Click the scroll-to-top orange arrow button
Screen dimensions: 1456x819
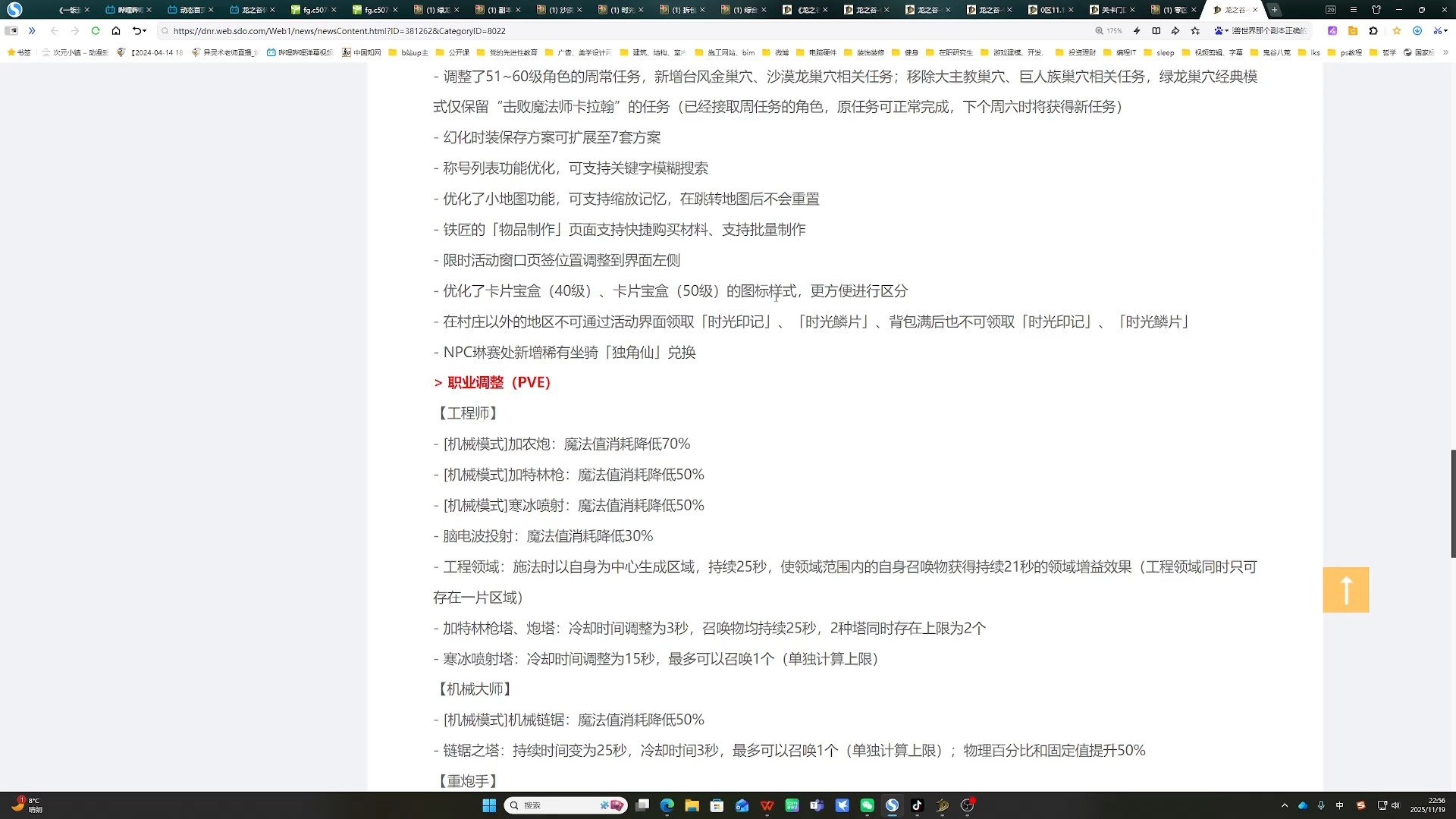(1345, 590)
